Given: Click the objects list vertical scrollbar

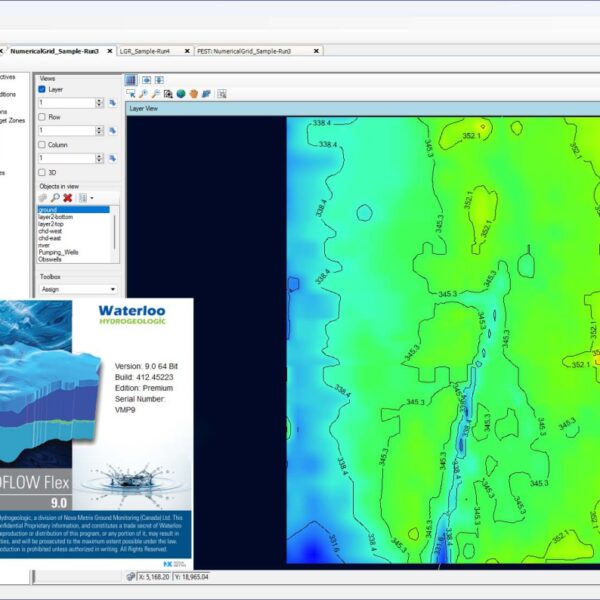Looking at the screenshot, I should [114, 234].
